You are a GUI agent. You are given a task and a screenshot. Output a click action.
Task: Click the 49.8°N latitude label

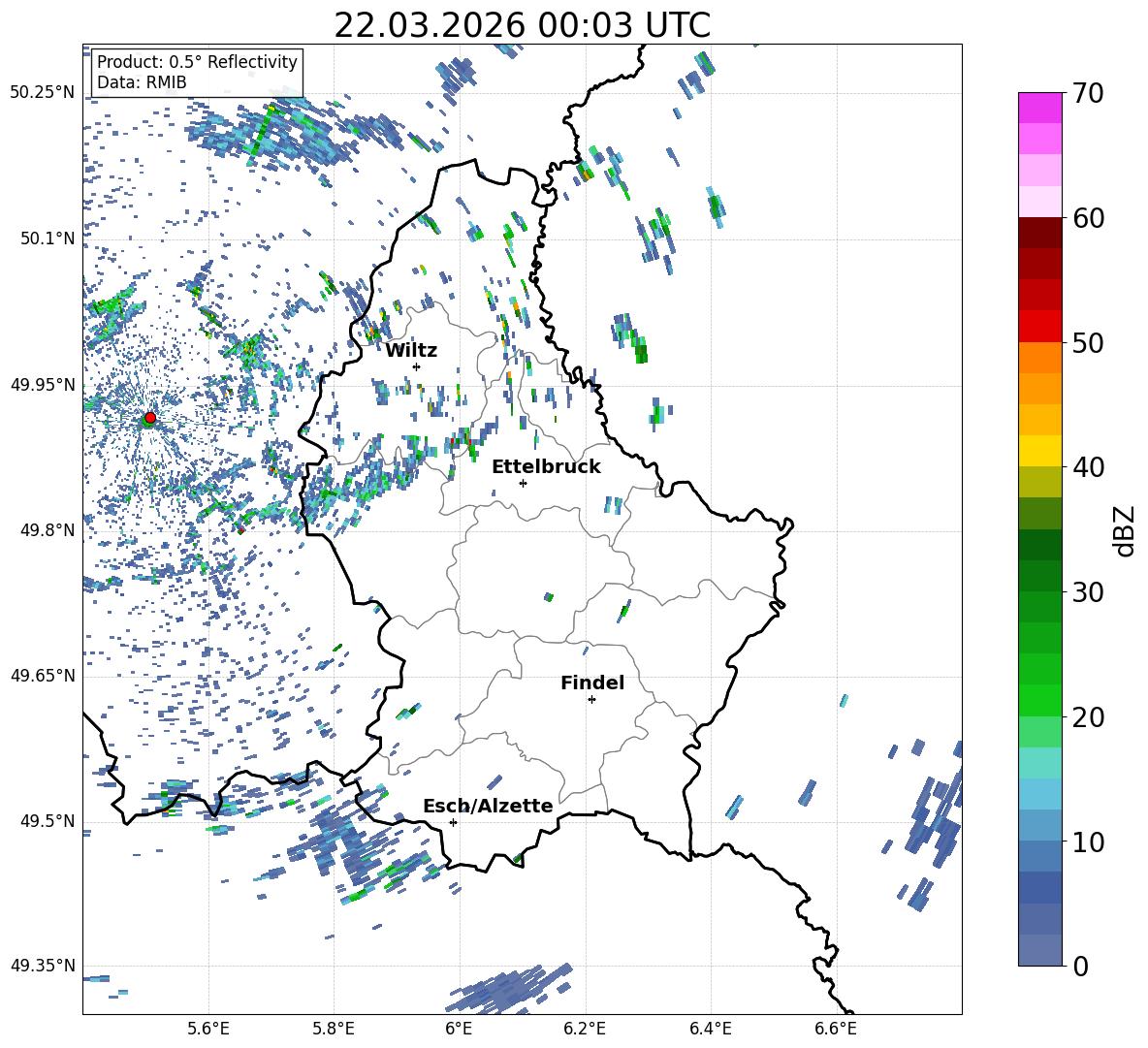click(x=48, y=529)
